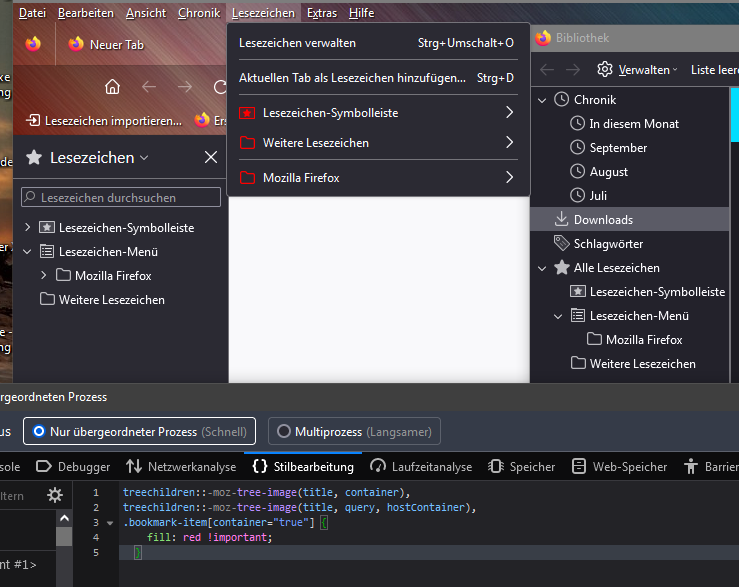This screenshot has width=739, height=587.
Task: Choose Lesezeichen verwalten menu entry
Action: point(297,43)
